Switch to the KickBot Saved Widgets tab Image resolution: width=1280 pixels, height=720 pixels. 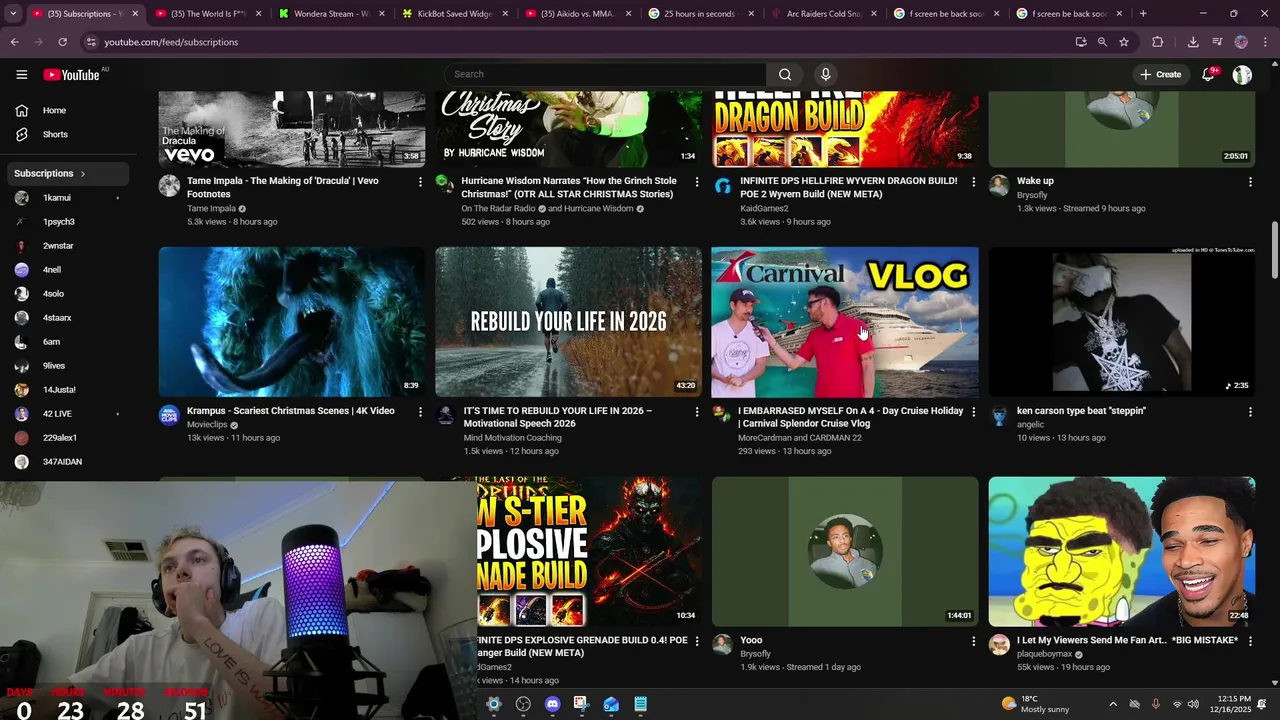tap(455, 14)
